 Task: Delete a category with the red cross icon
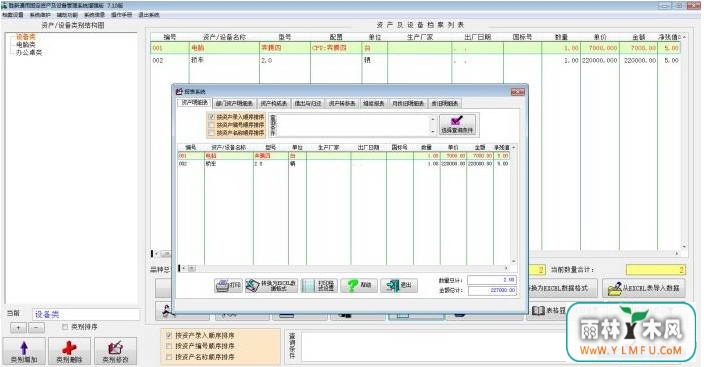69,351
